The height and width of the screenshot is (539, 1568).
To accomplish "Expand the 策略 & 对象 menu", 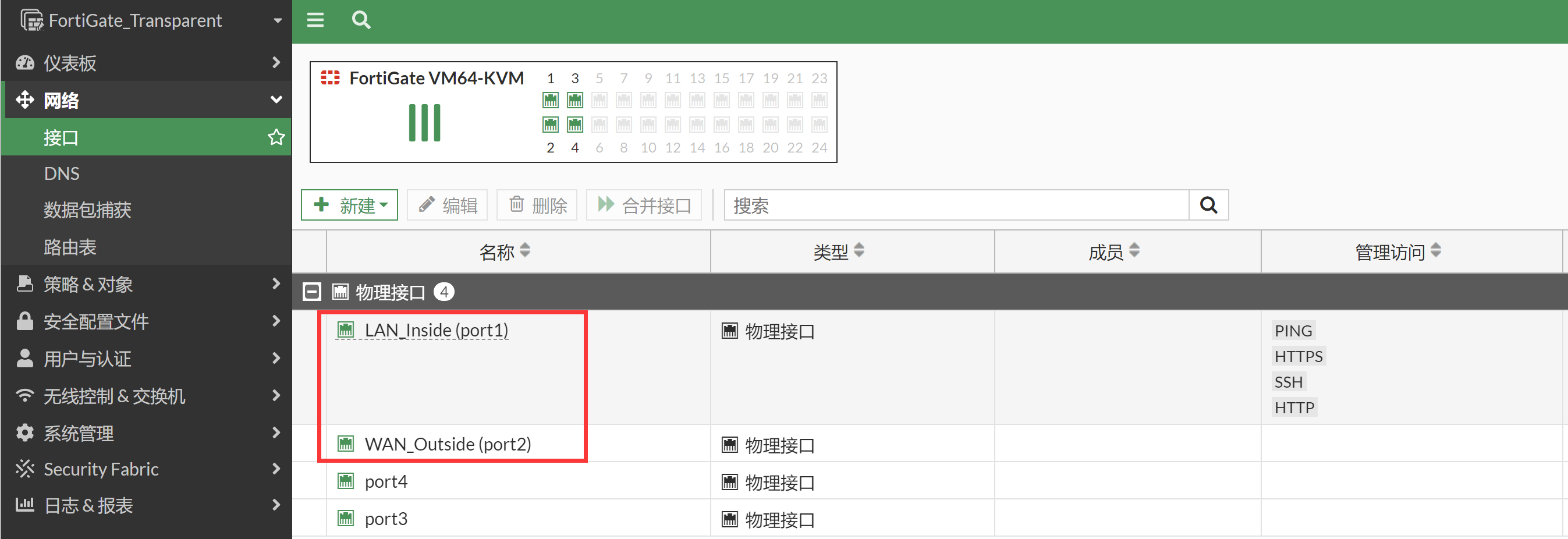I will click(146, 284).
